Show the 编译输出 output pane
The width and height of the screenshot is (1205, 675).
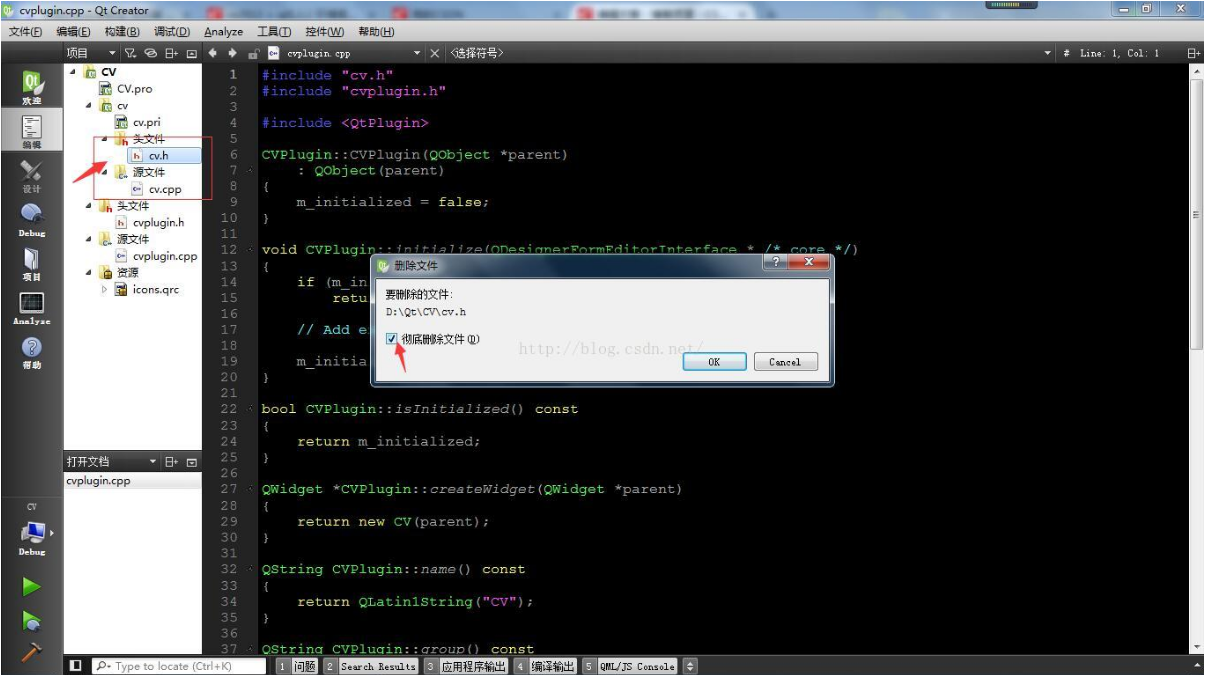click(x=546, y=666)
